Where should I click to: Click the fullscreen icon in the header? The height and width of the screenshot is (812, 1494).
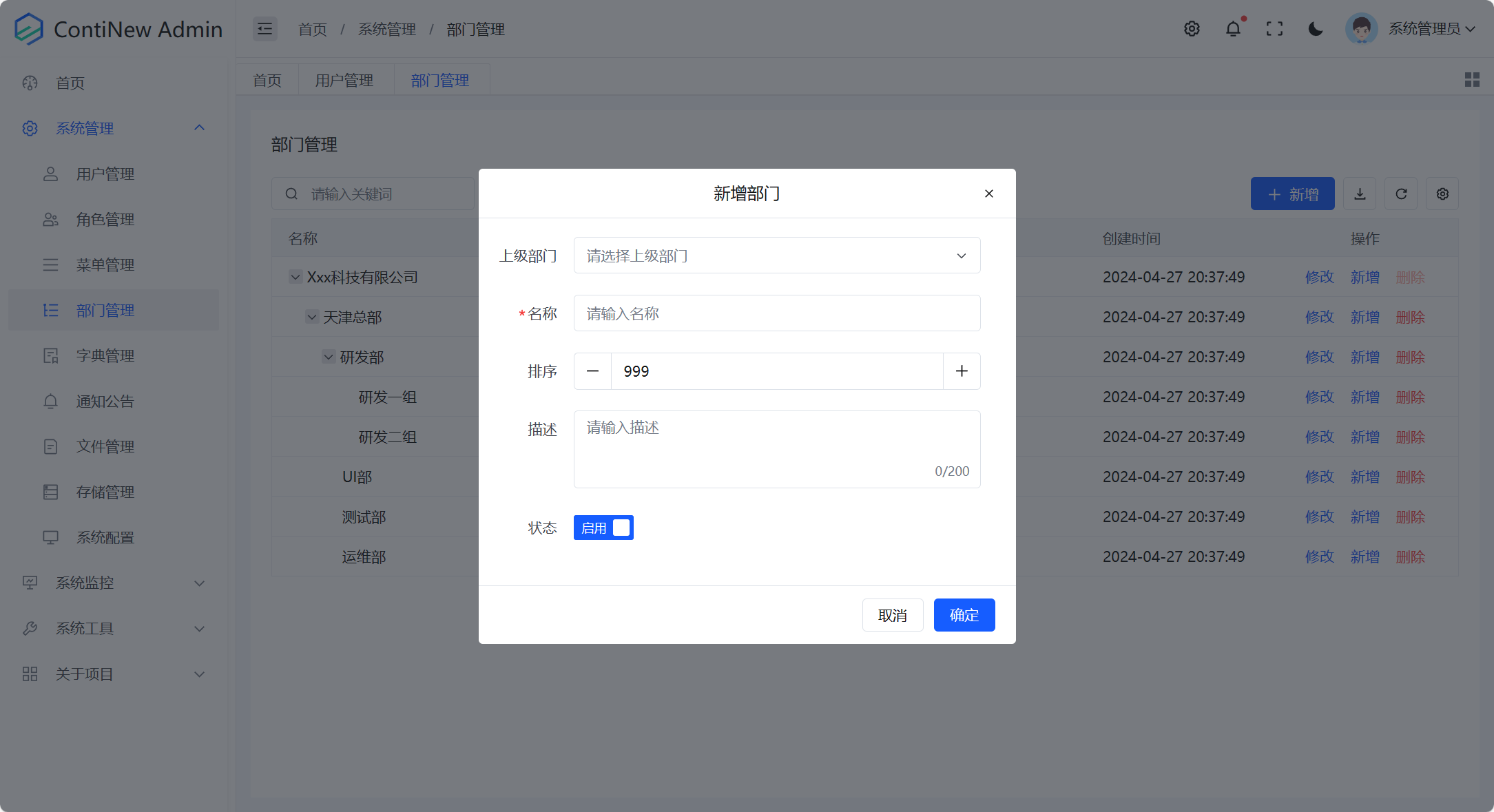[1274, 28]
